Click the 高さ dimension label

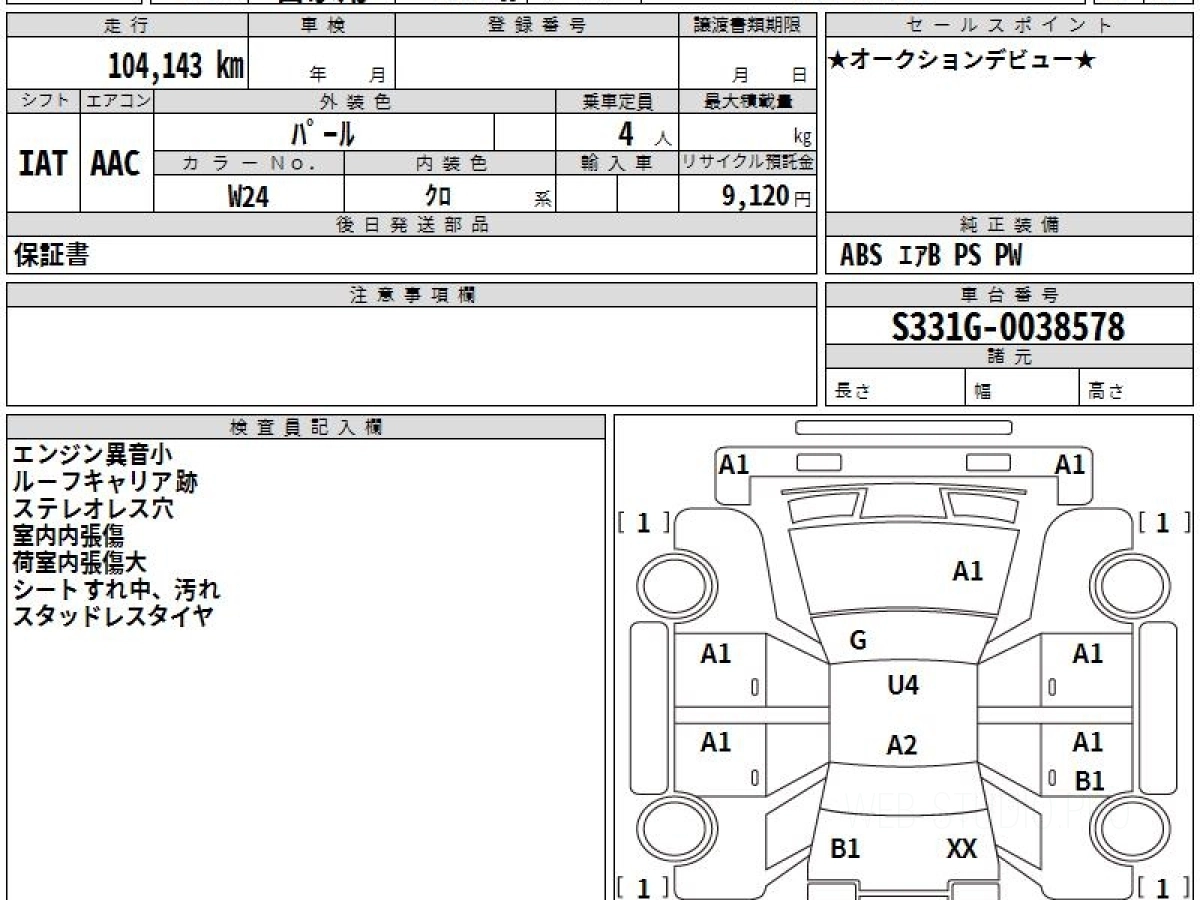point(1107,392)
